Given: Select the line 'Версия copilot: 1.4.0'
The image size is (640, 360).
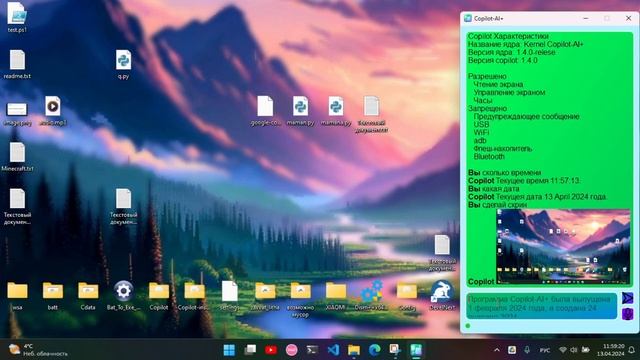Looking at the screenshot, I should tap(502, 60).
